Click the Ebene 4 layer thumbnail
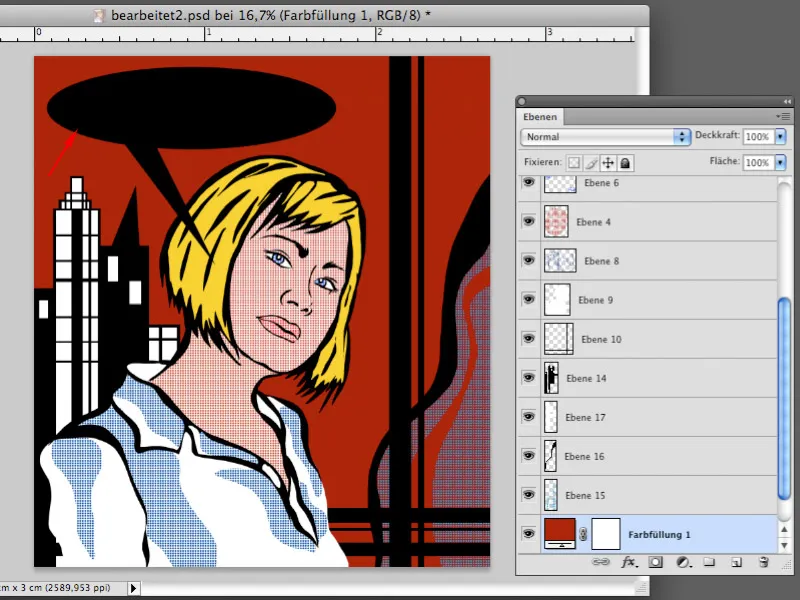 click(556, 221)
